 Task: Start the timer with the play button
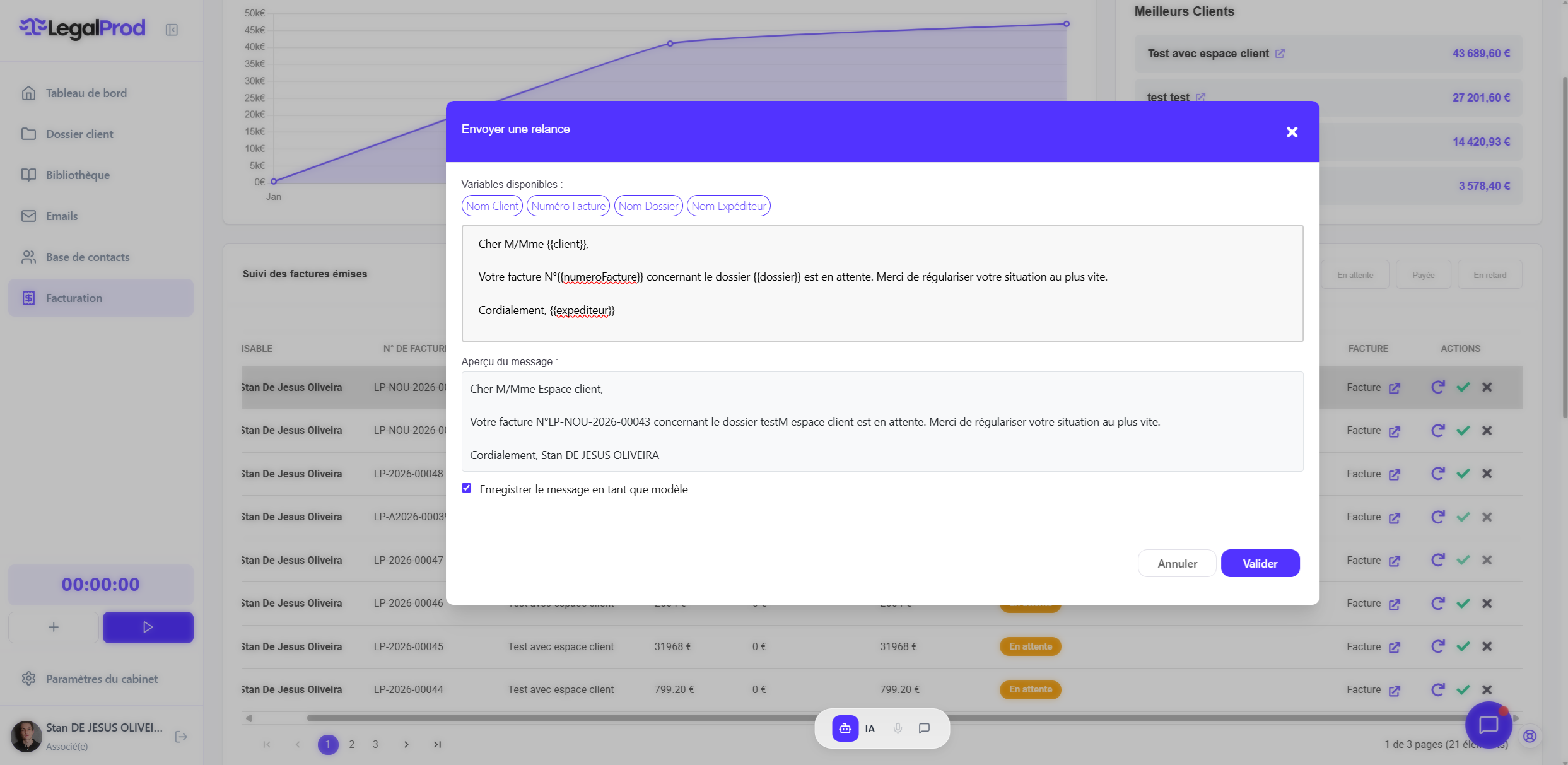148,627
